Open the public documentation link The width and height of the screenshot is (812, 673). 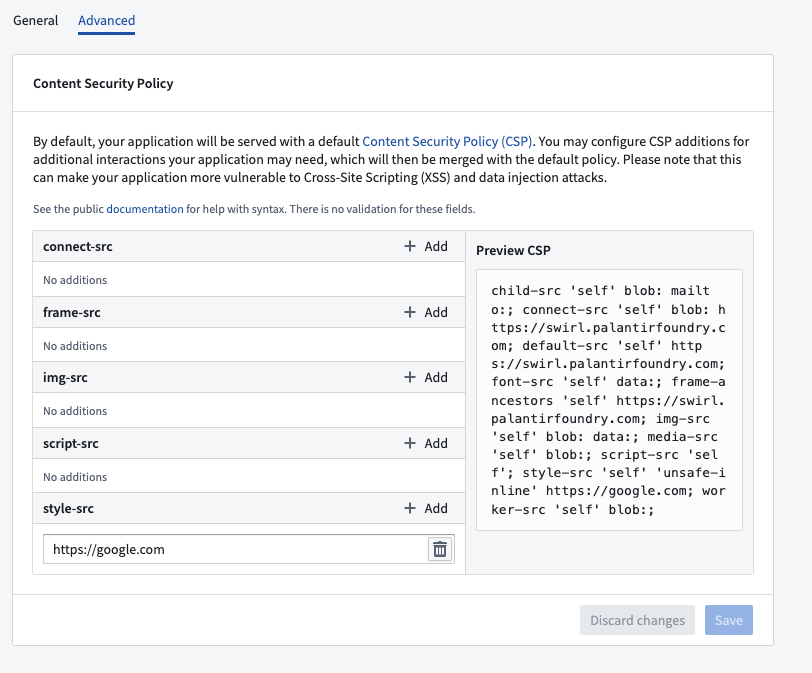[x=144, y=209]
